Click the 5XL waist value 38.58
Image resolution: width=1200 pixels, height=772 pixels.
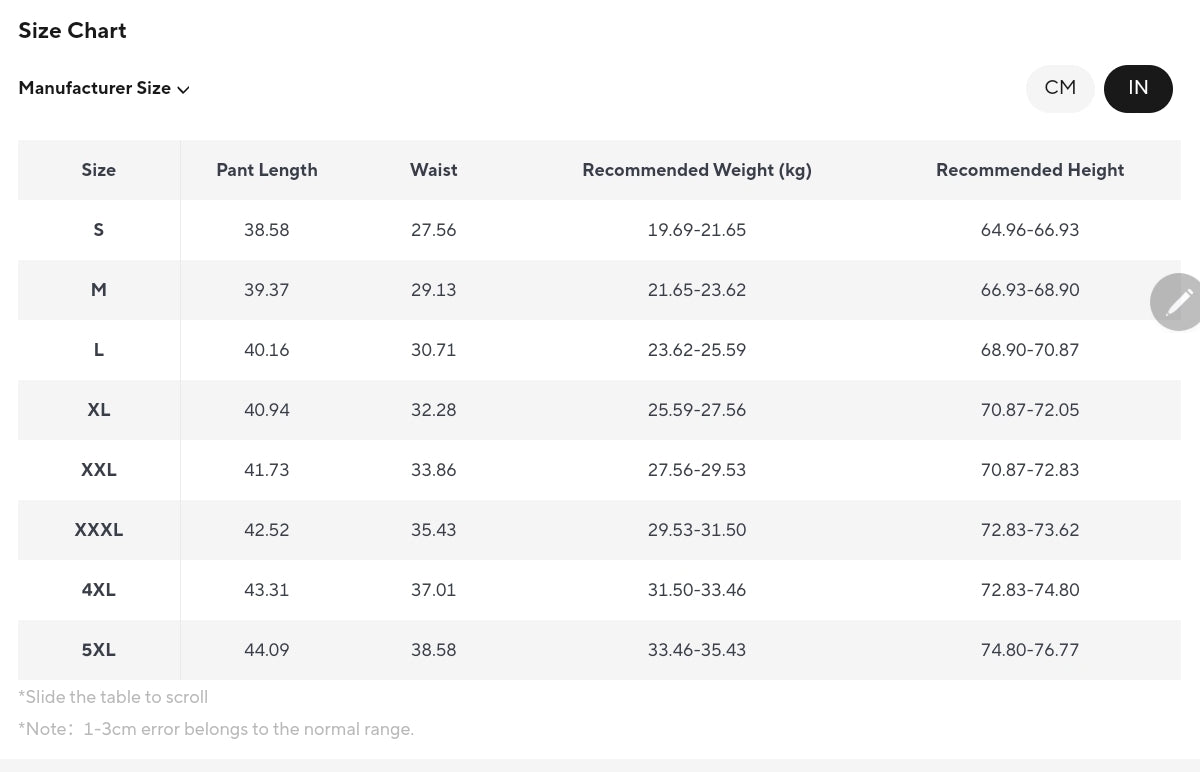(434, 650)
